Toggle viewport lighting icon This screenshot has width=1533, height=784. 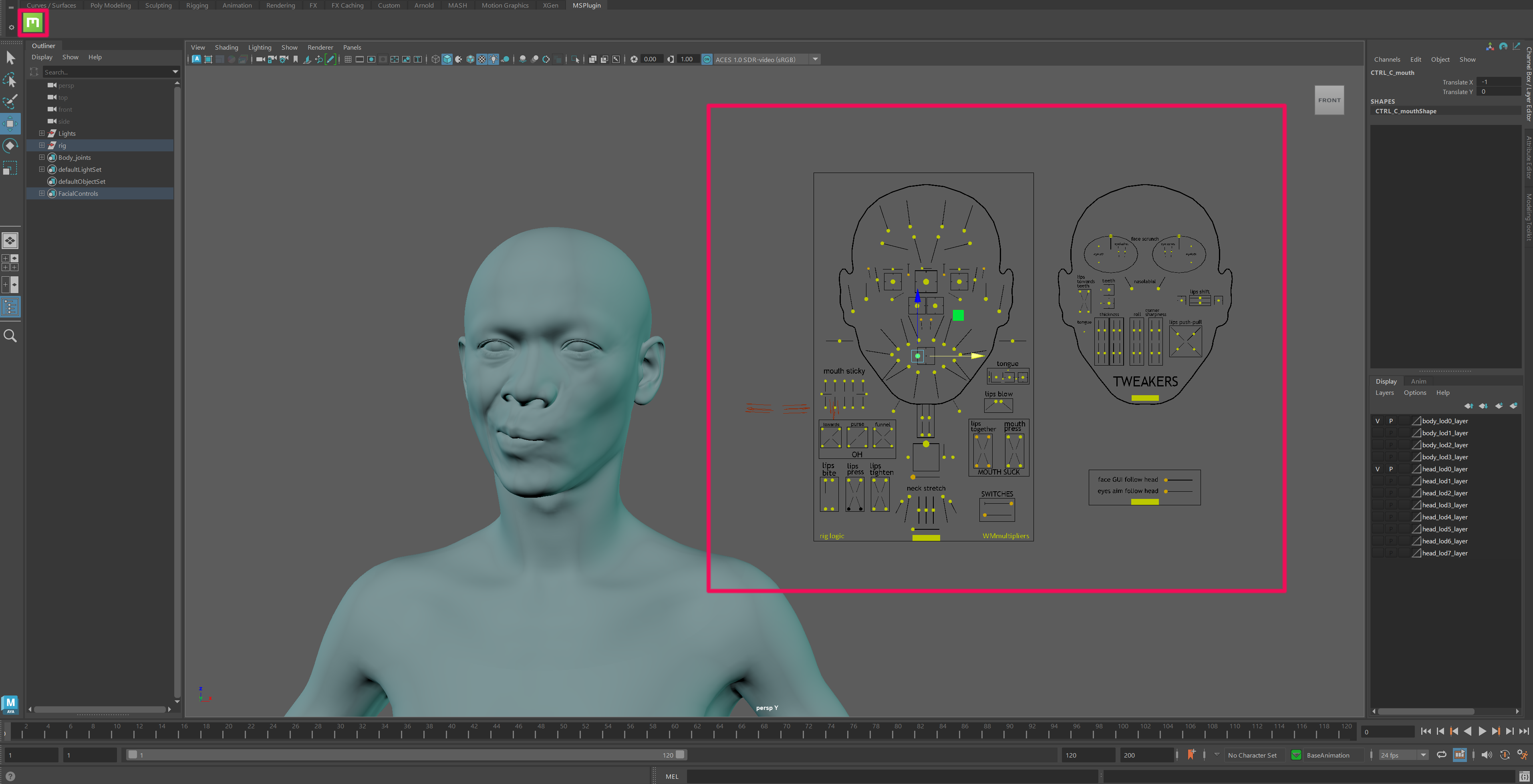click(494, 59)
